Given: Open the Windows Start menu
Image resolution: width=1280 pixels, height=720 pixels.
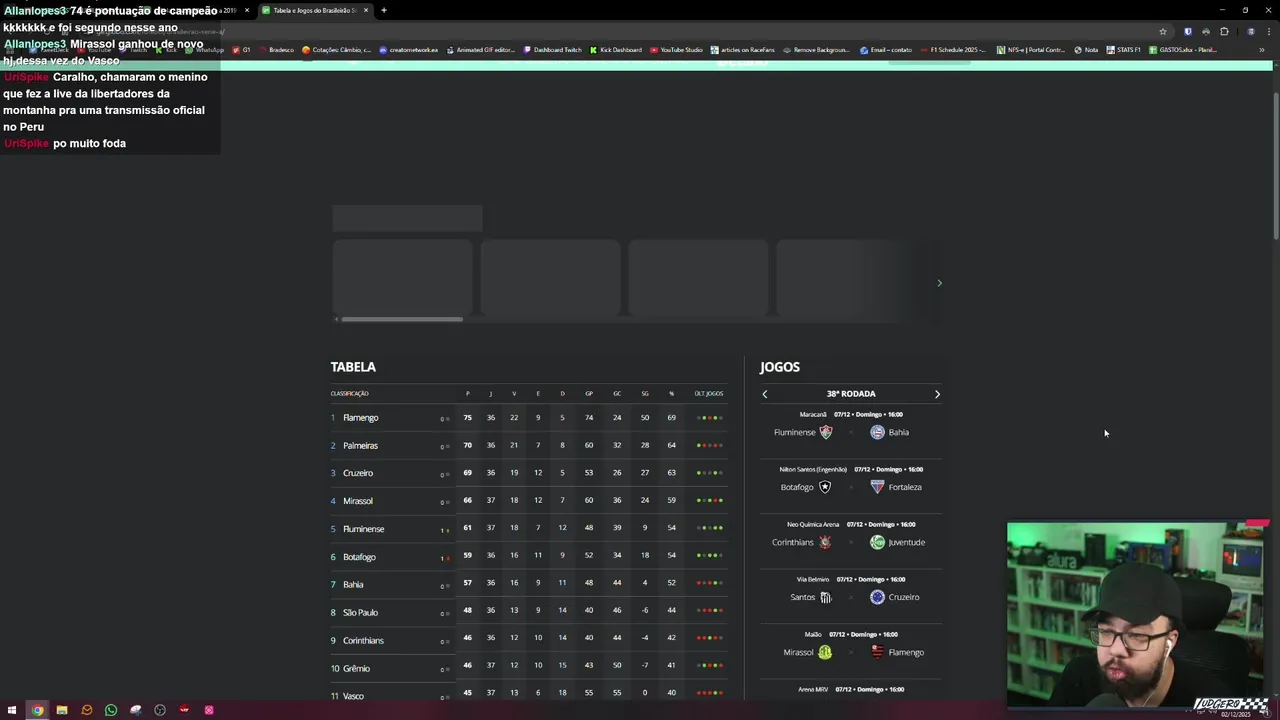Looking at the screenshot, I should tap(12, 710).
